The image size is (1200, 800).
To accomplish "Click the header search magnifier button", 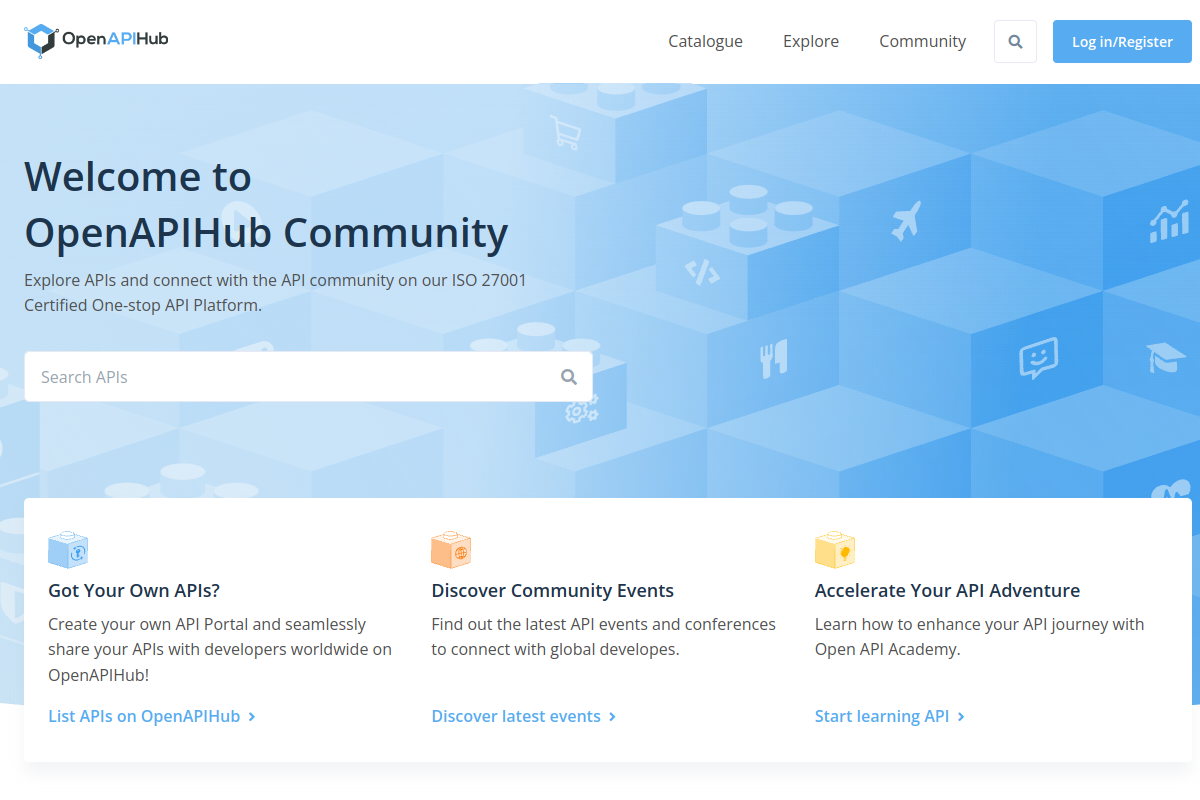I will (x=1015, y=42).
